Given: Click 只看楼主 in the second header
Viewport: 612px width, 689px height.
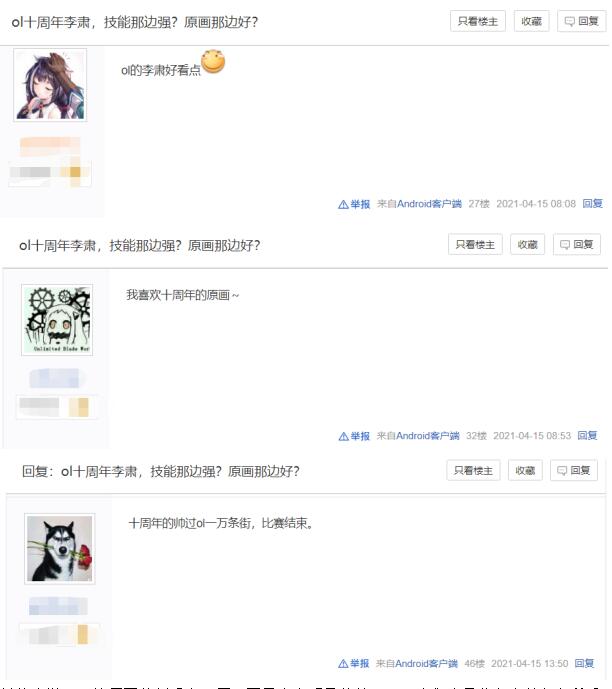Looking at the screenshot, I should tap(475, 244).
